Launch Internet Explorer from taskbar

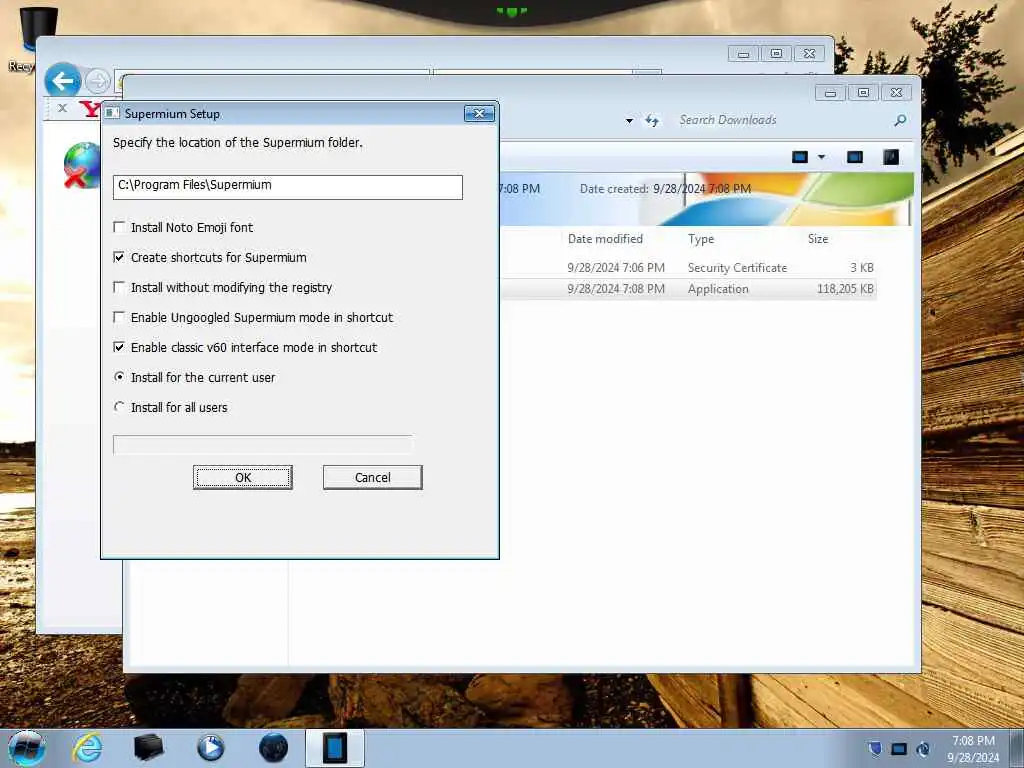[x=88, y=748]
